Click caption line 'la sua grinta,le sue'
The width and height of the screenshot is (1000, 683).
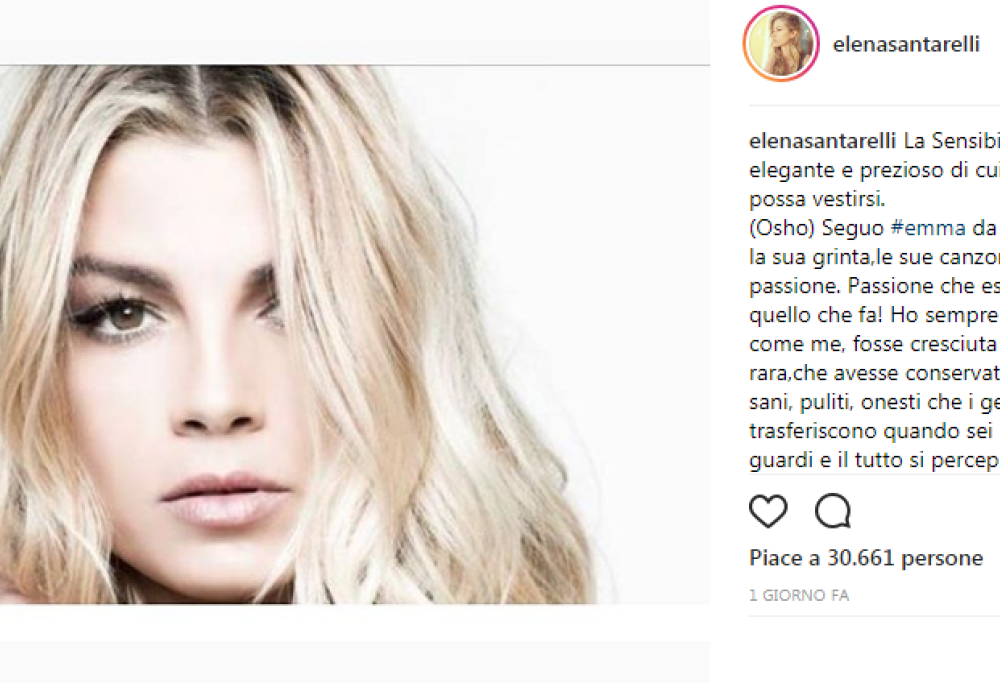[x=874, y=257]
